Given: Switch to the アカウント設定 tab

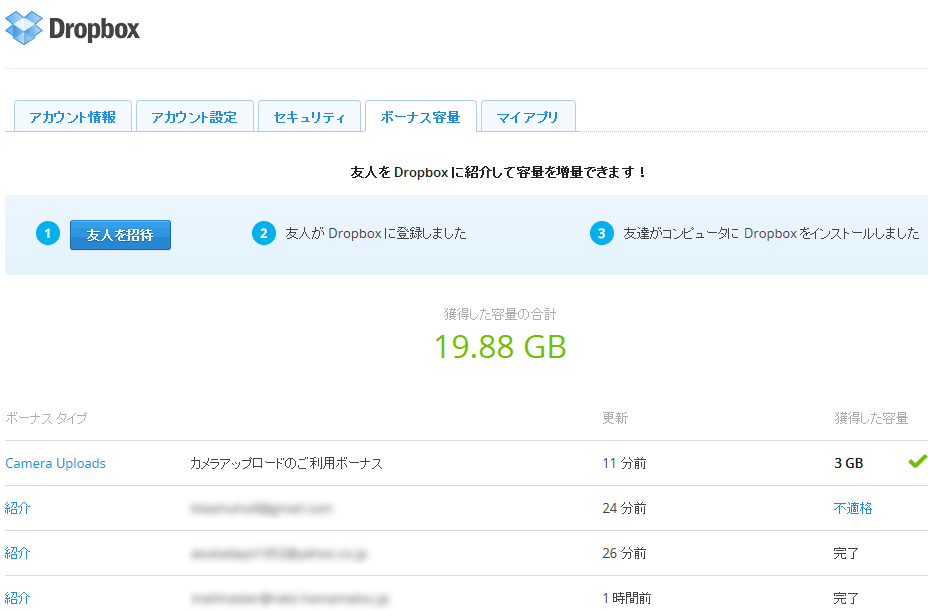Looking at the screenshot, I should coord(195,117).
